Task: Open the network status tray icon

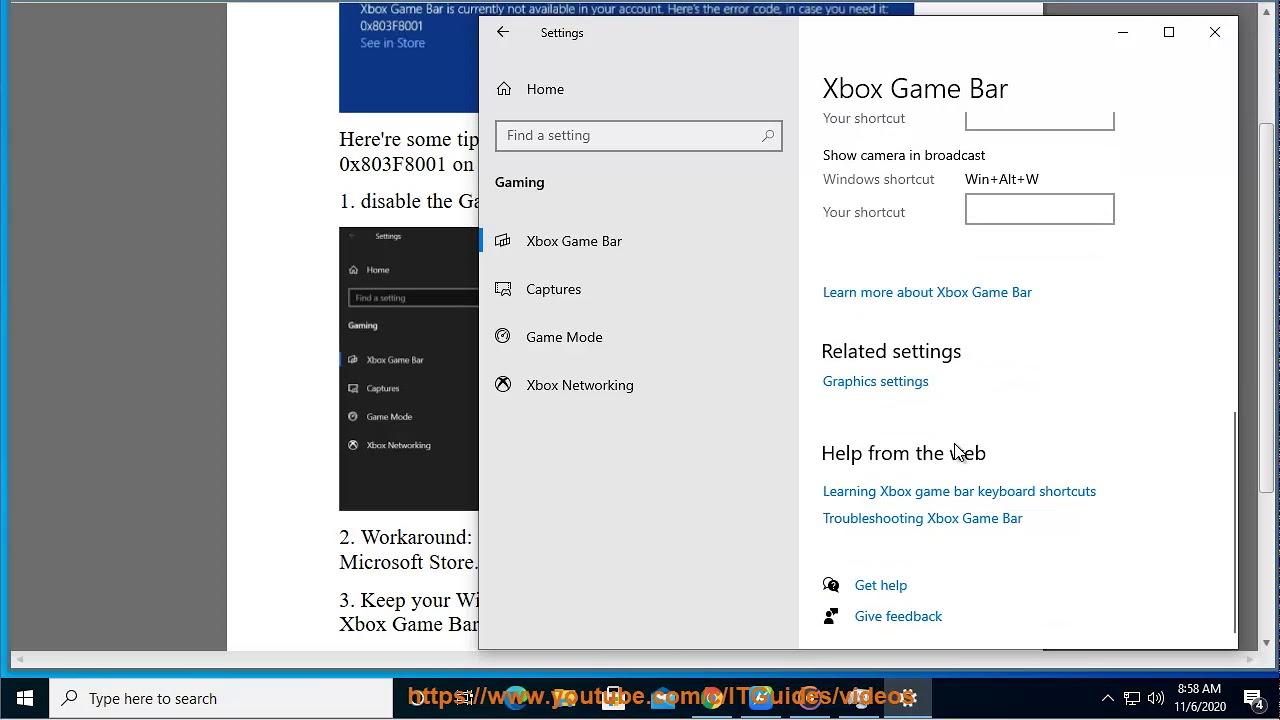Action: (x=1132, y=698)
